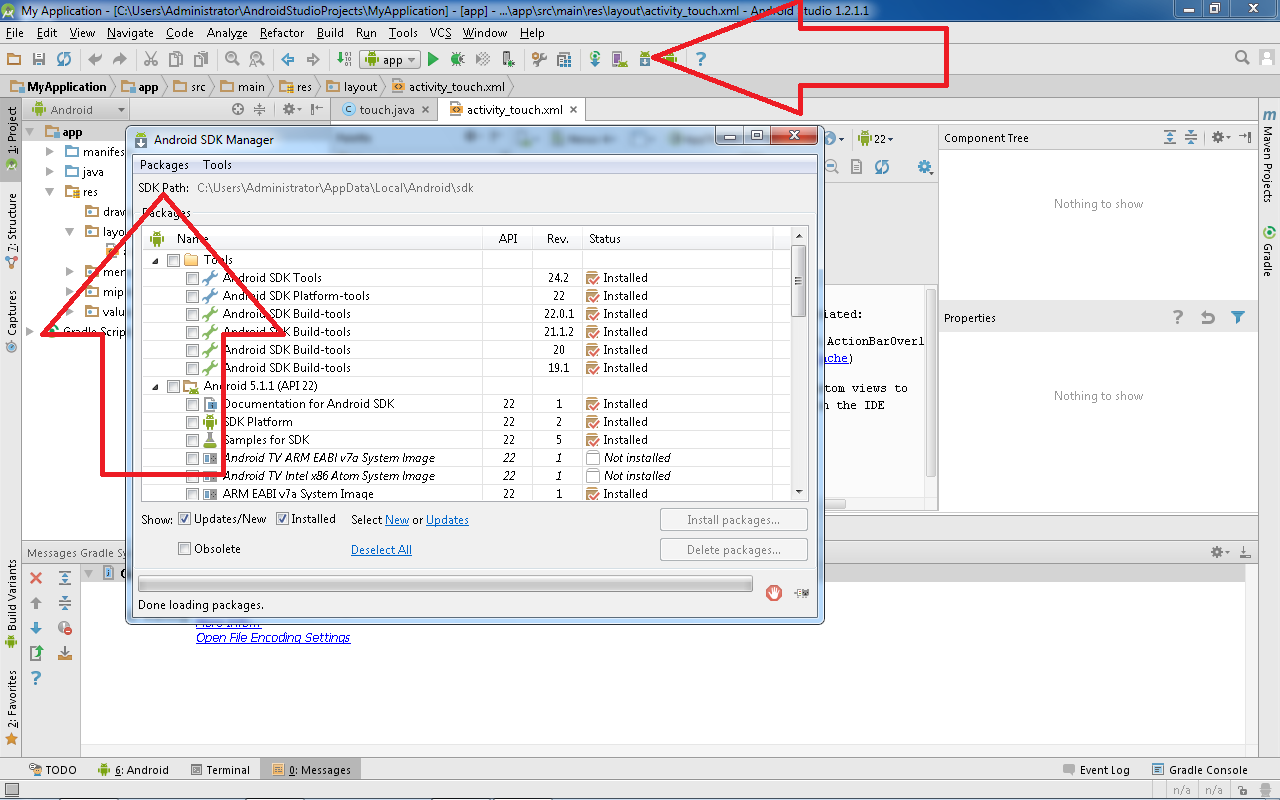Click the res breadcrumb in navigation bar
This screenshot has height=800, width=1280.
click(x=296, y=87)
